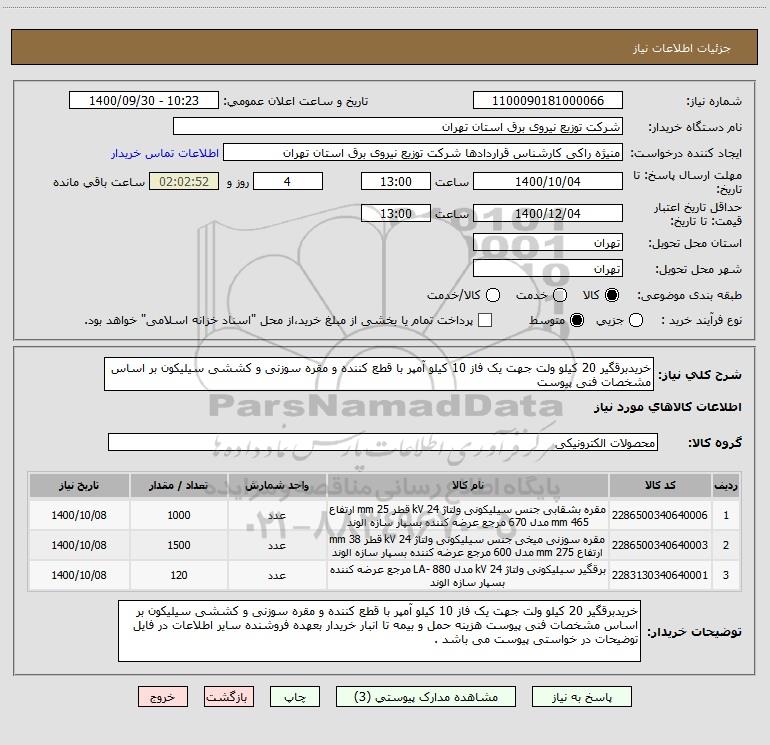
Task: Click the announcement date field 1400/09/30 - 10:23
Action: pyautogui.click(x=144, y=101)
